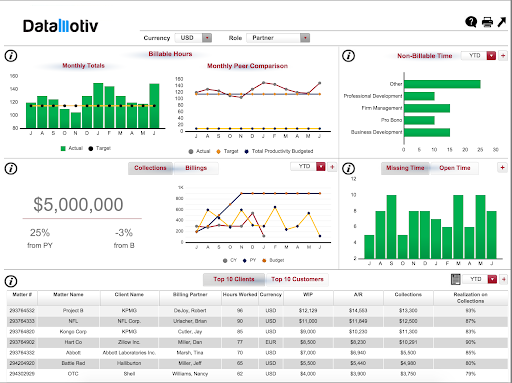512x383 pixels.
Task: Open info icon for Missing Time panel
Action: [348, 168]
